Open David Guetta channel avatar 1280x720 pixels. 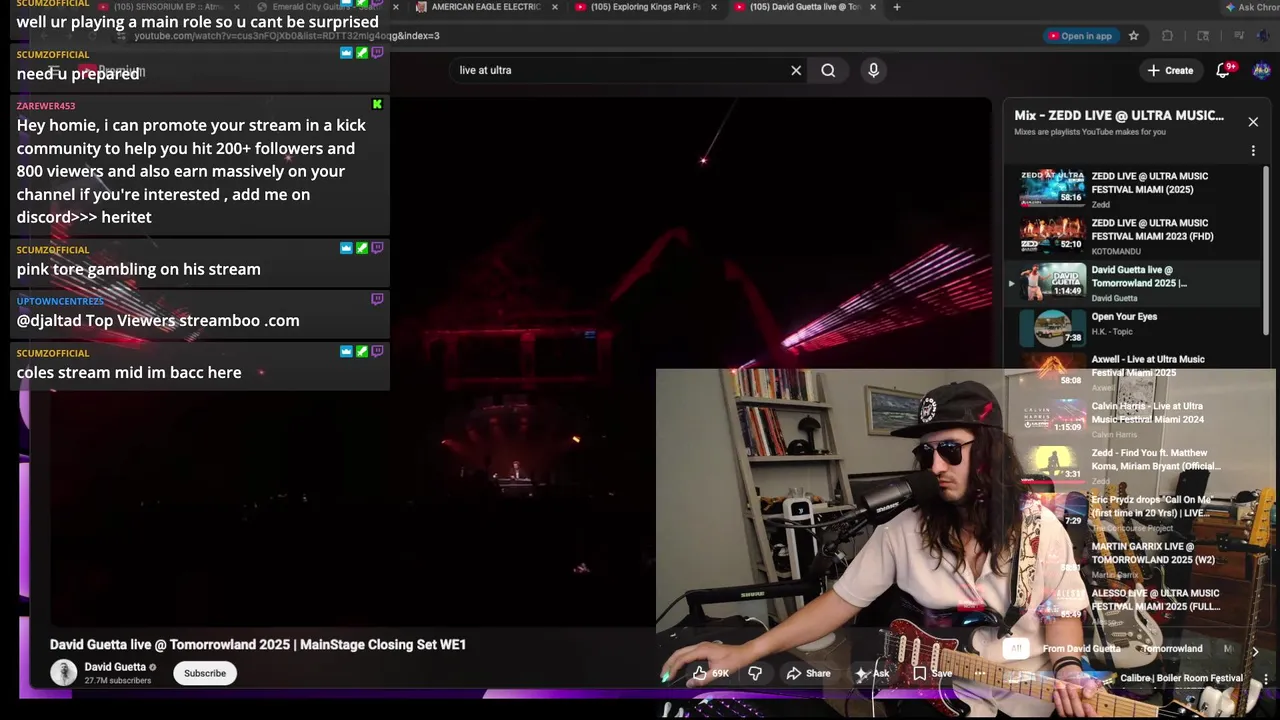63,673
